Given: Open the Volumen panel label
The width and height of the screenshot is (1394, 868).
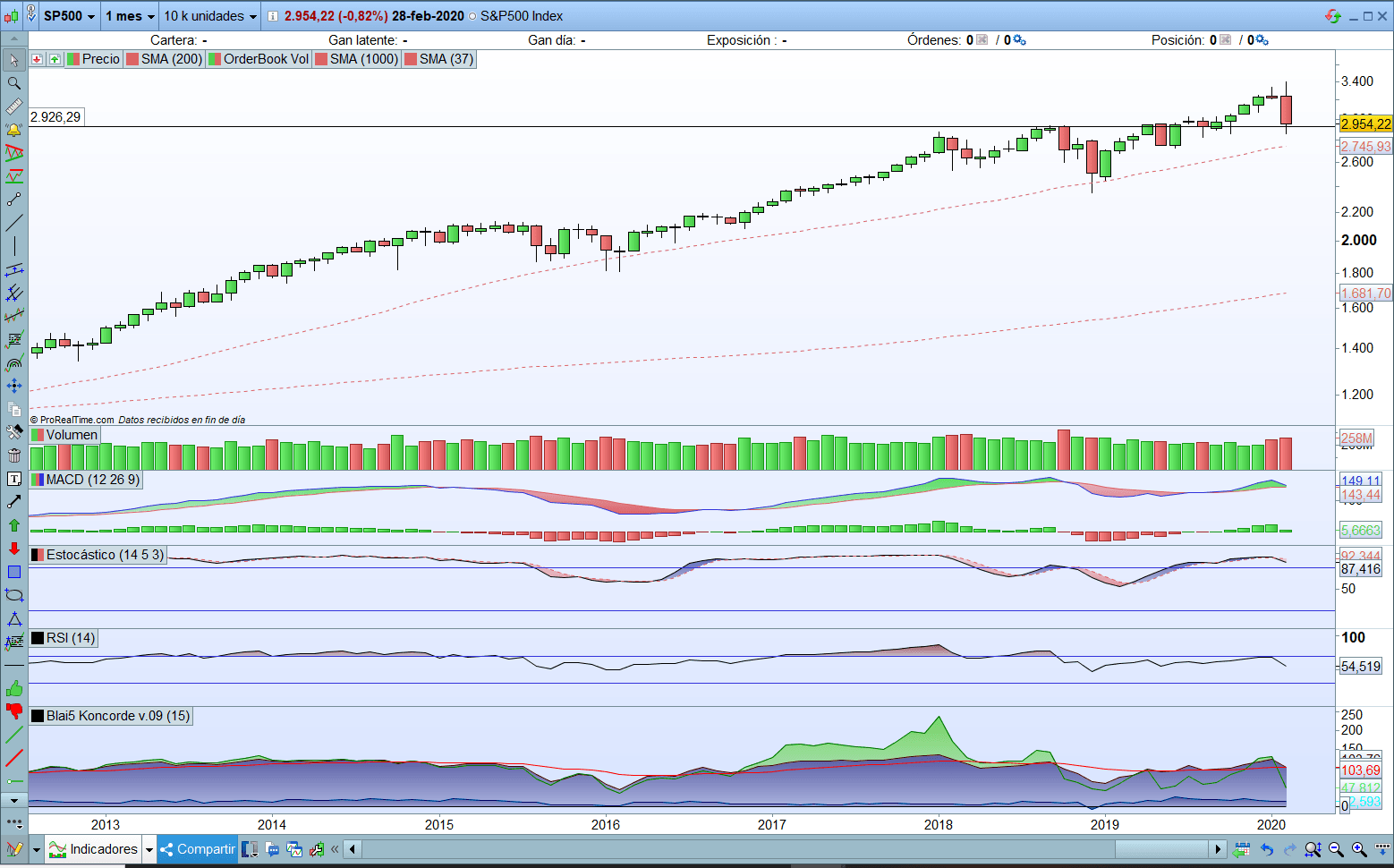Looking at the screenshot, I should pyautogui.click(x=64, y=435).
